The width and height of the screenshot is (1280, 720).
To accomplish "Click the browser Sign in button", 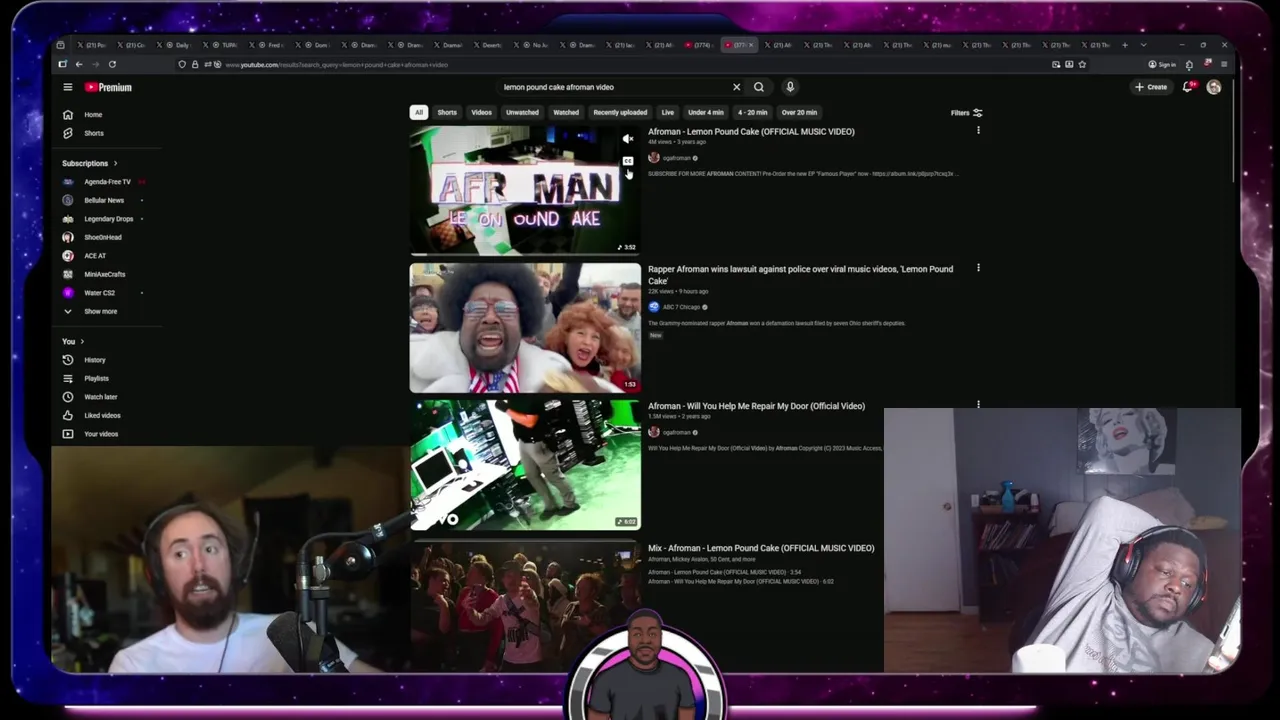I will 1162,64.
